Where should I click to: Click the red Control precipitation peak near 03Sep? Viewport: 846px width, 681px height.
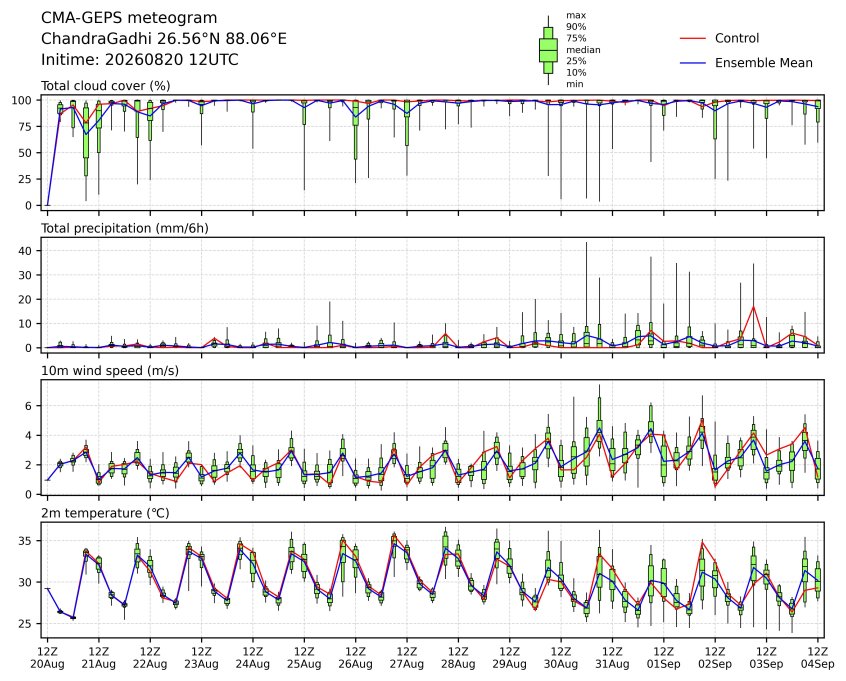pyautogui.click(x=753, y=307)
